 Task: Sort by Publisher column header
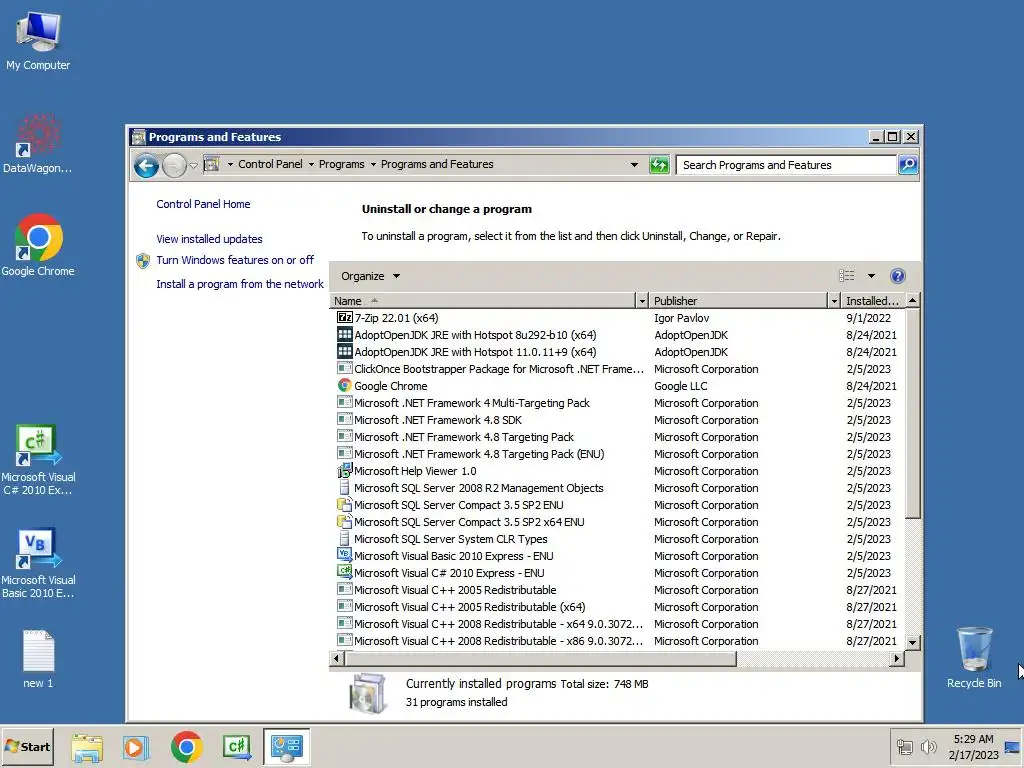[738, 300]
